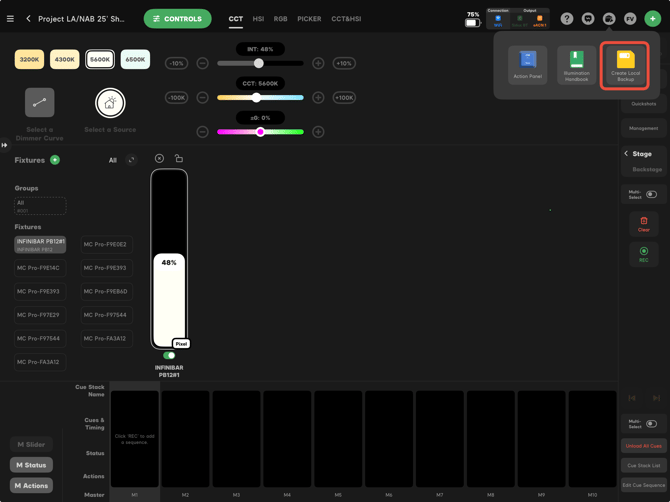Select a Dimmer Curve icon

click(x=39, y=103)
